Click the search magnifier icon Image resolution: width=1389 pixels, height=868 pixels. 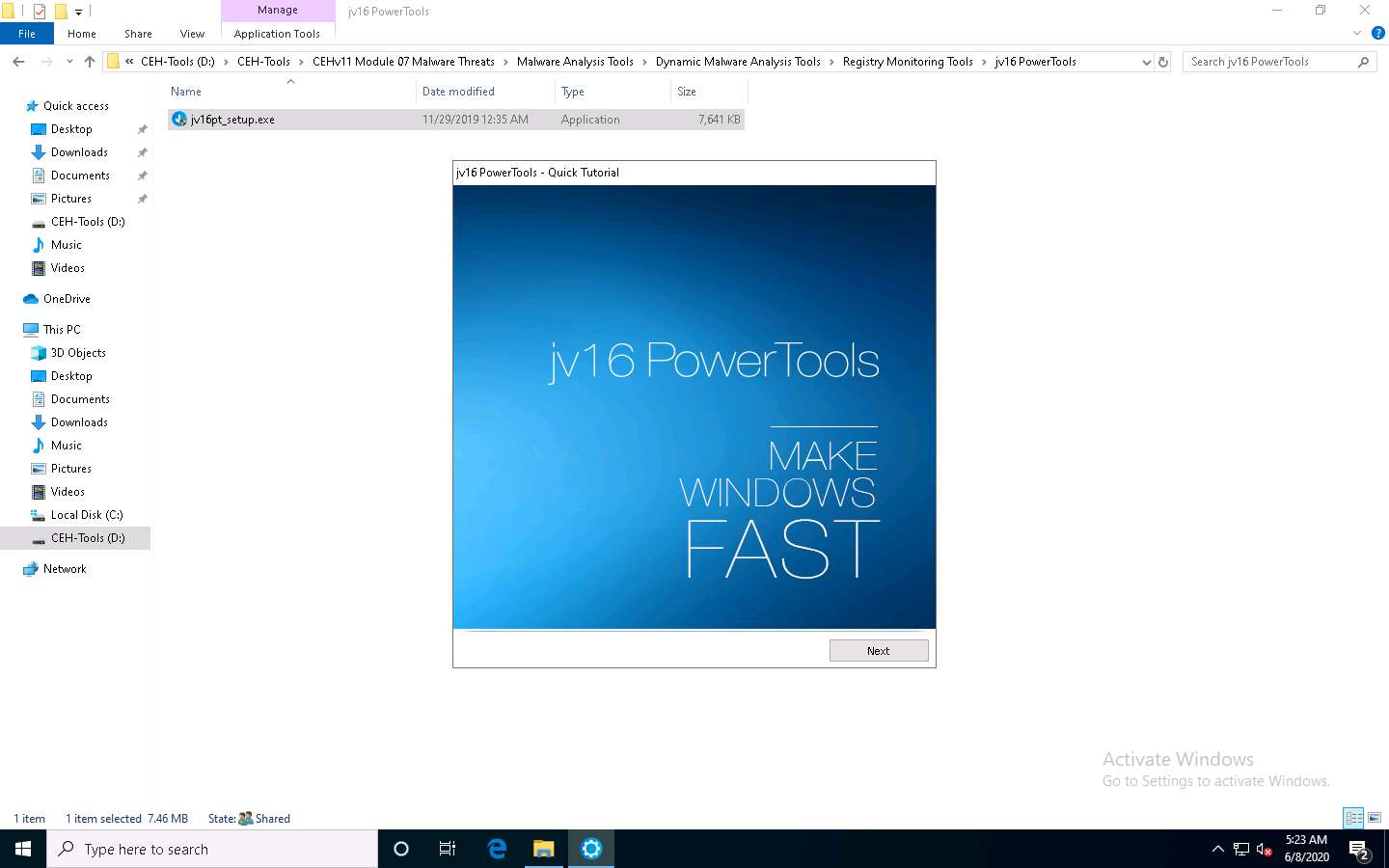pos(1363,62)
